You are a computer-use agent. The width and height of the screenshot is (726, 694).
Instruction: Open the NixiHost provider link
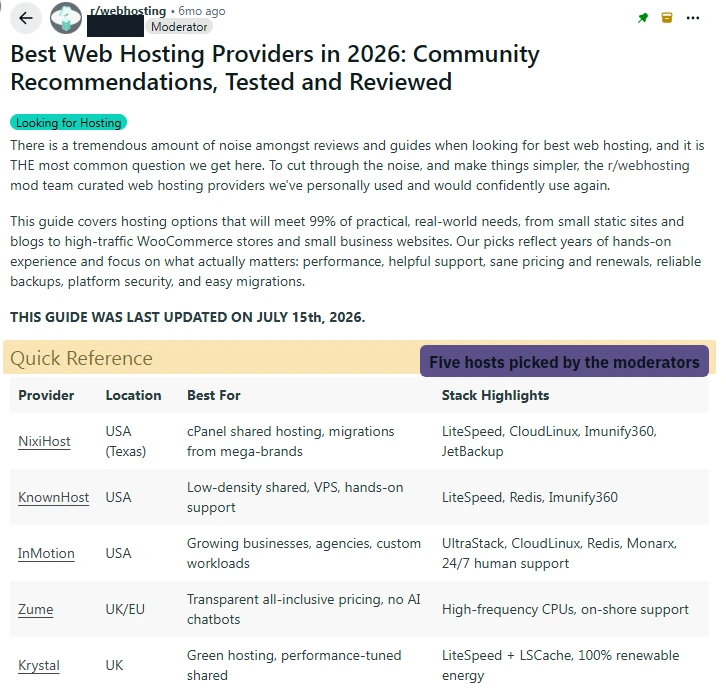click(x=44, y=441)
